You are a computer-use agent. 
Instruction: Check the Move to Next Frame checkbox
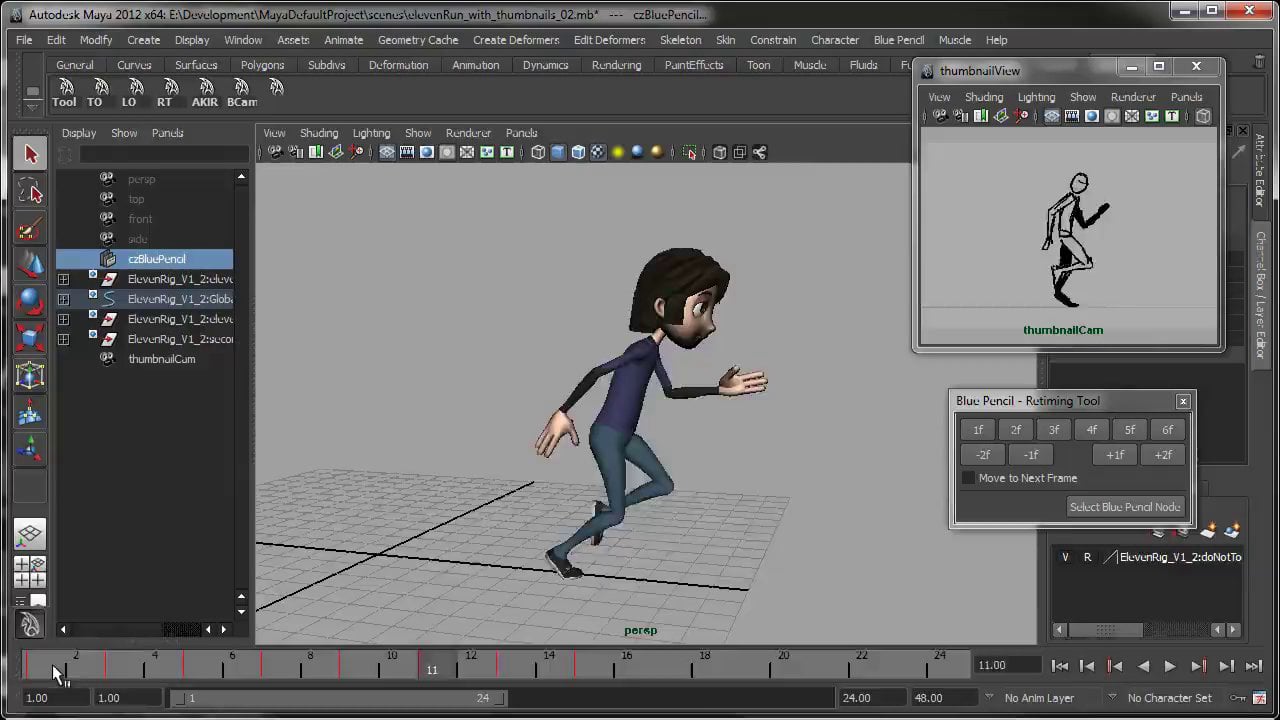(968, 478)
